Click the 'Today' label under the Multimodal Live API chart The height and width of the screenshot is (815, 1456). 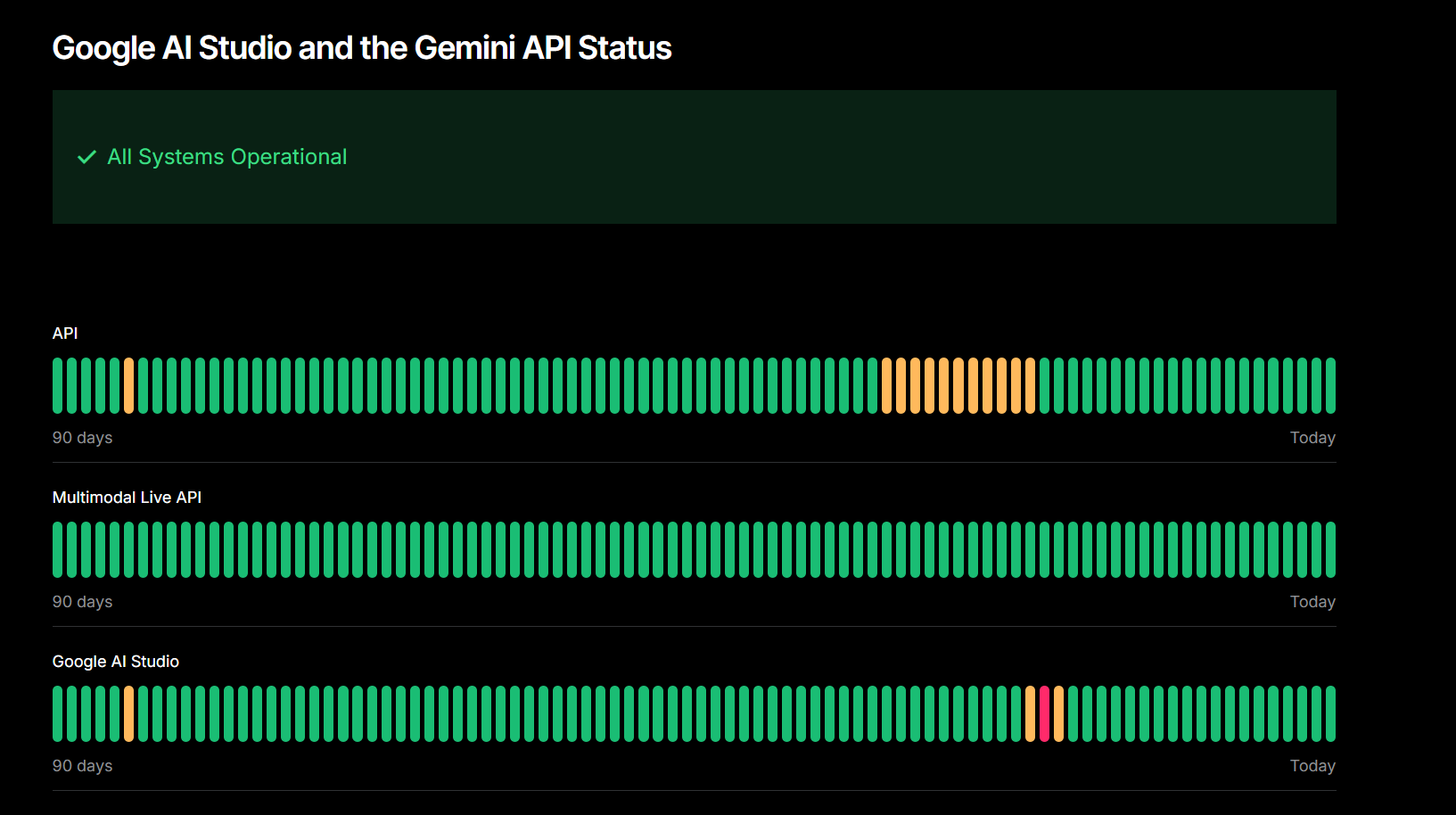point(1312,601)
